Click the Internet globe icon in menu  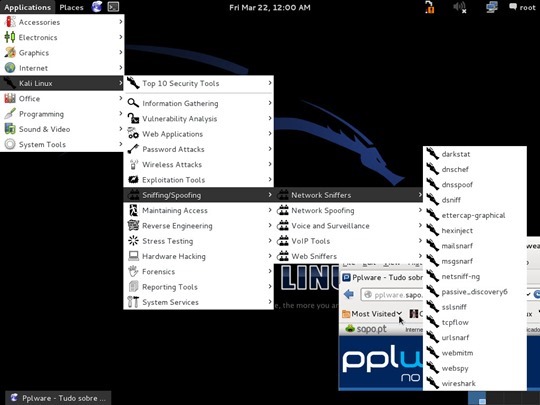[x=10, y=68]
